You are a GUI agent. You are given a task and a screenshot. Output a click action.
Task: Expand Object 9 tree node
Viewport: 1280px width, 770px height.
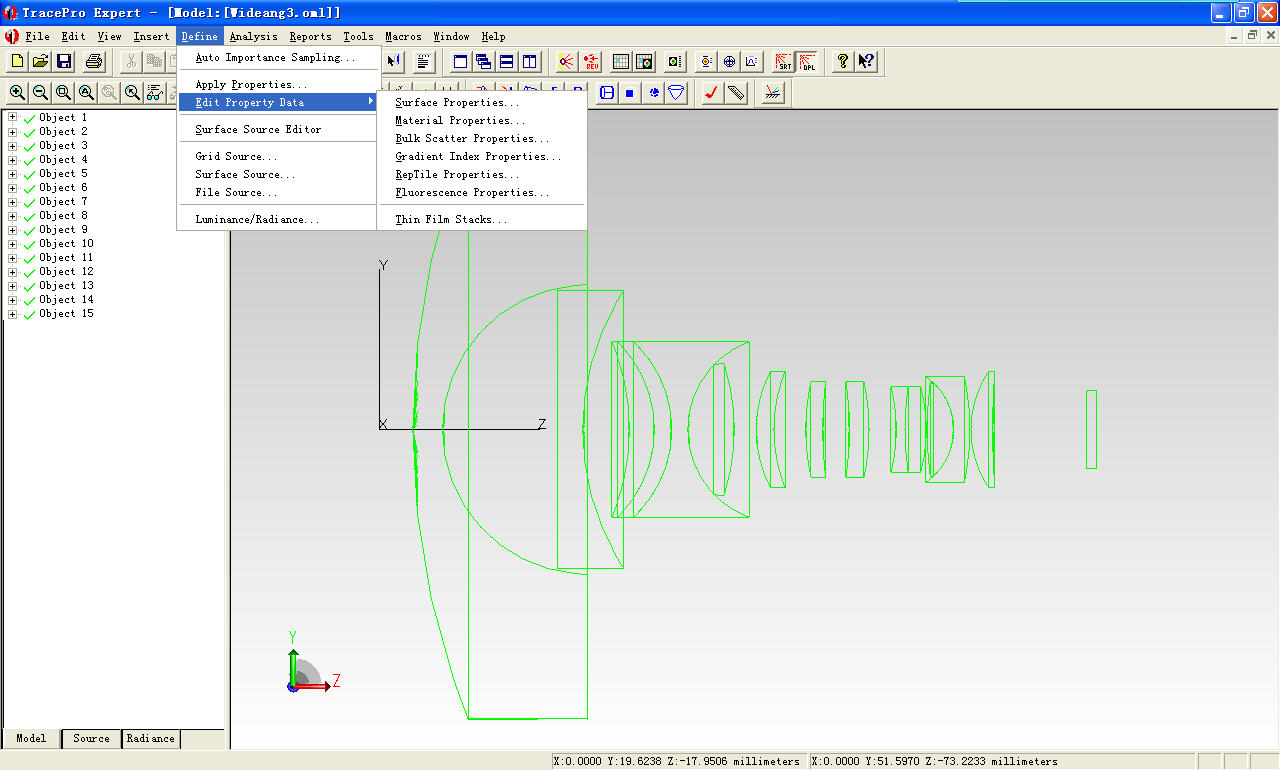point(13,230)
